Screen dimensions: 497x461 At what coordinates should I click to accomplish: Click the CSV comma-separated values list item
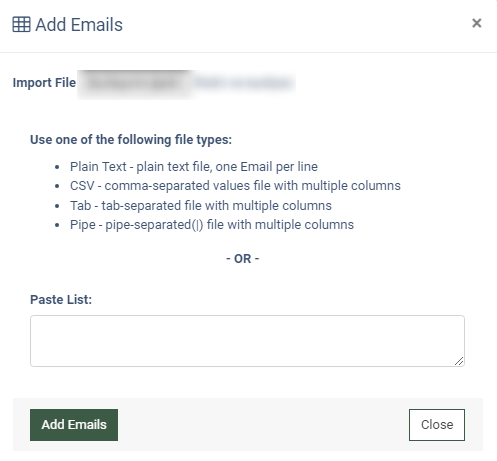pos(235,186)
